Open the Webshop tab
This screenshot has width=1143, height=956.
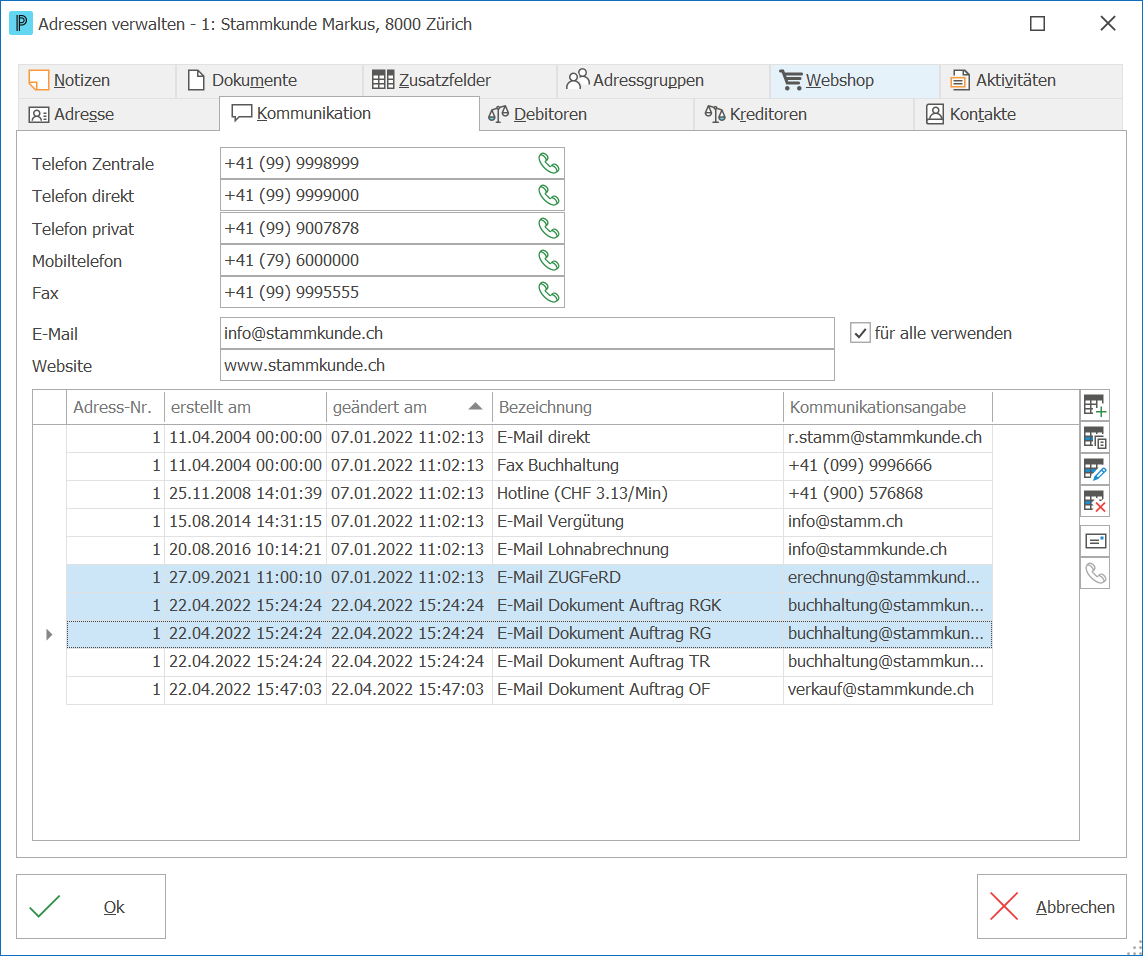point(854,80)
